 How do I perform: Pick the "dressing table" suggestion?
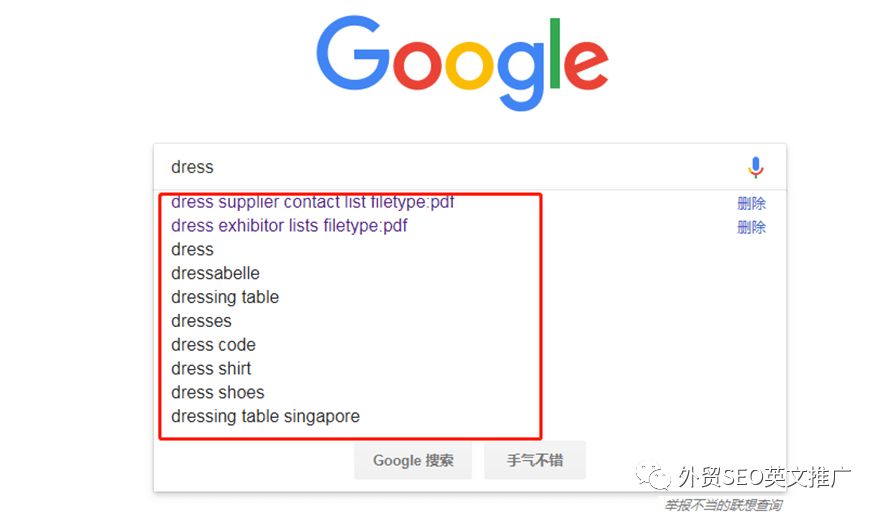click(x=224, y=297)
